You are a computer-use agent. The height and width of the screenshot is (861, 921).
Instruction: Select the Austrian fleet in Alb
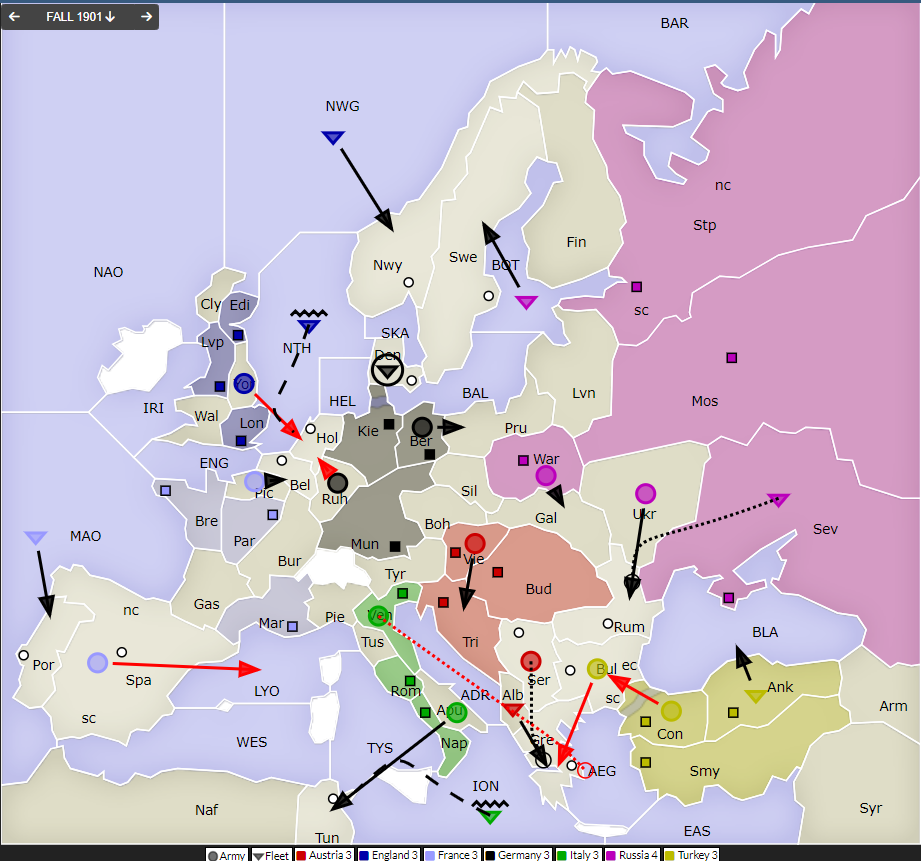(512, 710)
